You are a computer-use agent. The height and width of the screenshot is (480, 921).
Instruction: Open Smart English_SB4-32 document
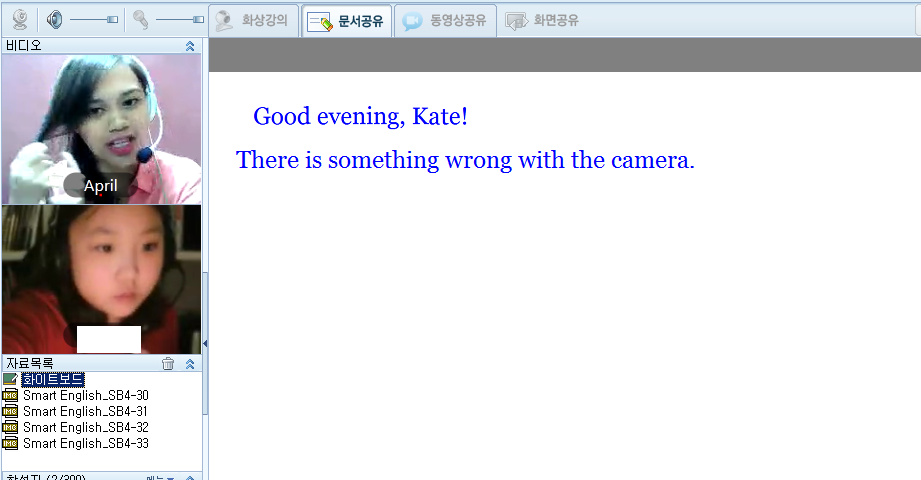pyautogui.click(x=85, y=427)
